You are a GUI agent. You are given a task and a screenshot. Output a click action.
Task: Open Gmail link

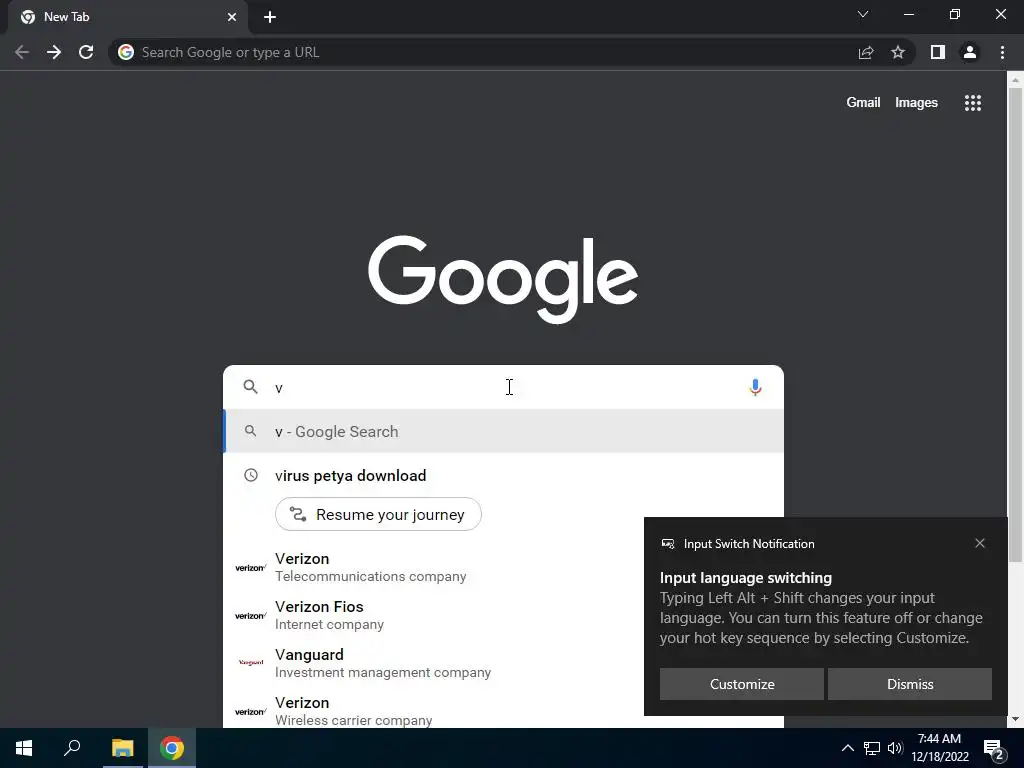click(863, 103)
